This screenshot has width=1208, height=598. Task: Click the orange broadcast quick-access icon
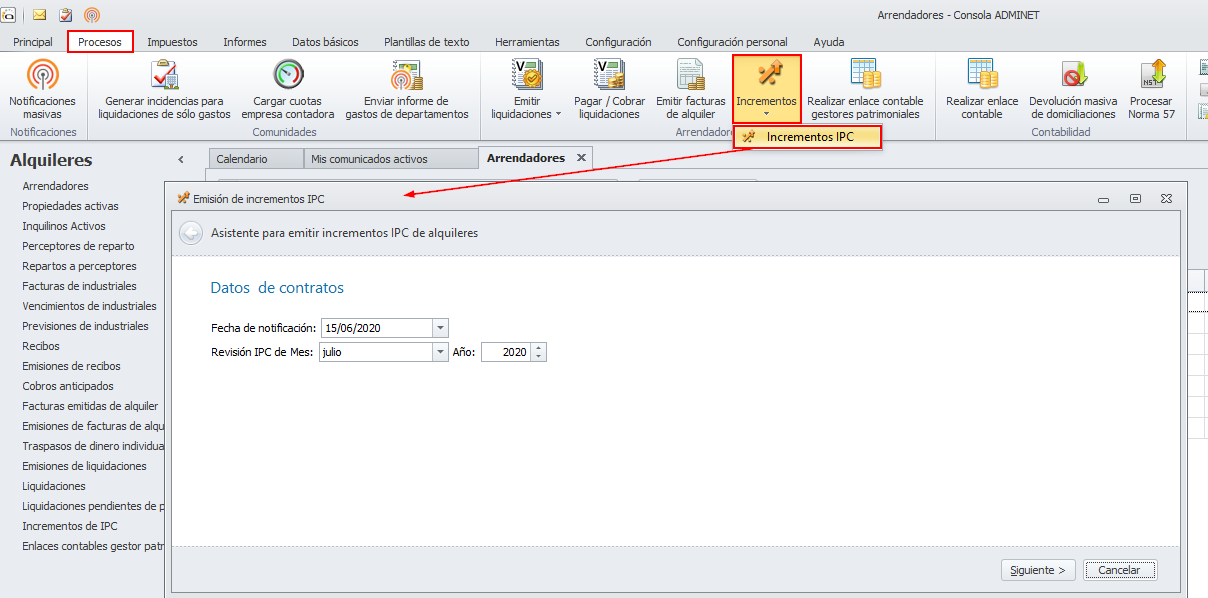pos(92,15)
